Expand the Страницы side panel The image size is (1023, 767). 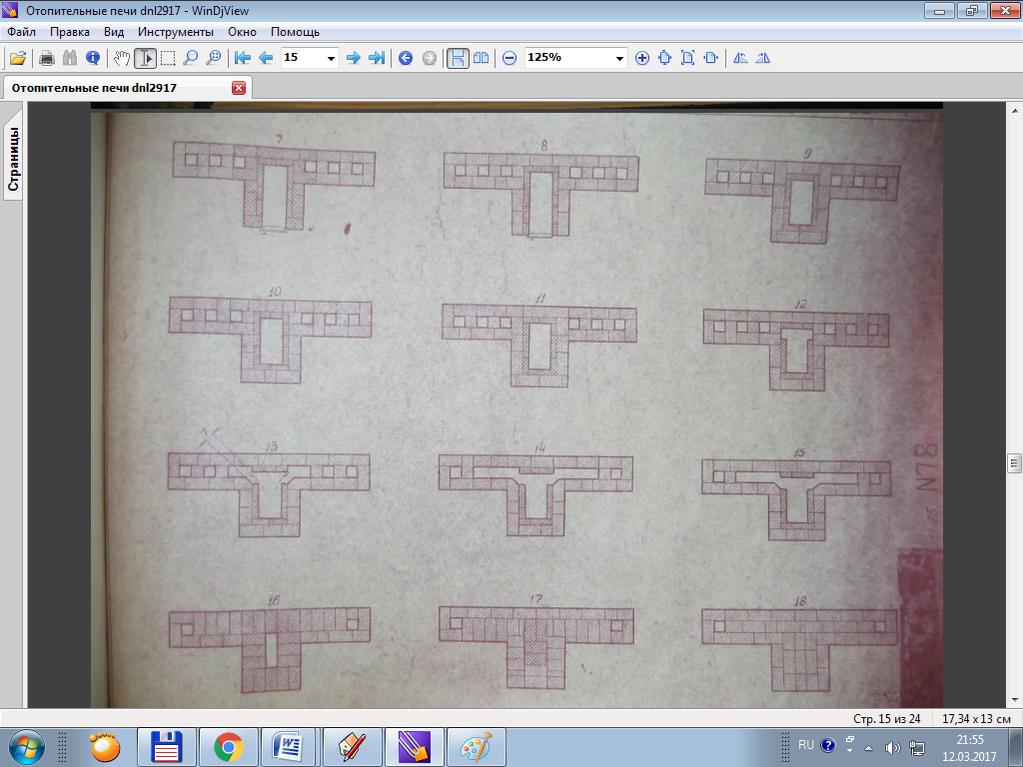click(x=13, y=158)
